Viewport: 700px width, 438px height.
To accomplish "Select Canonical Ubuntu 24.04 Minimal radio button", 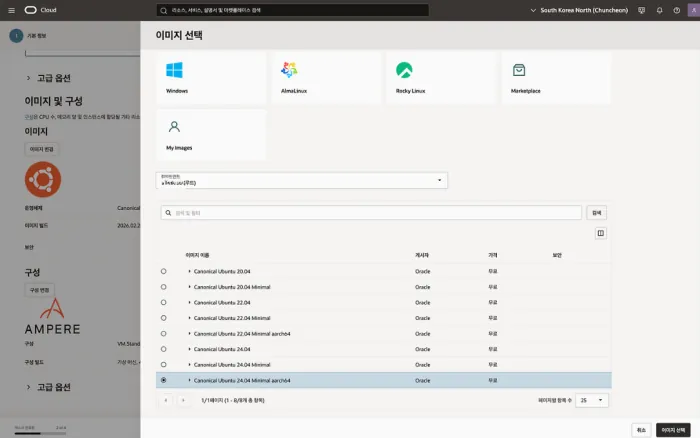I will click(163, 364).
